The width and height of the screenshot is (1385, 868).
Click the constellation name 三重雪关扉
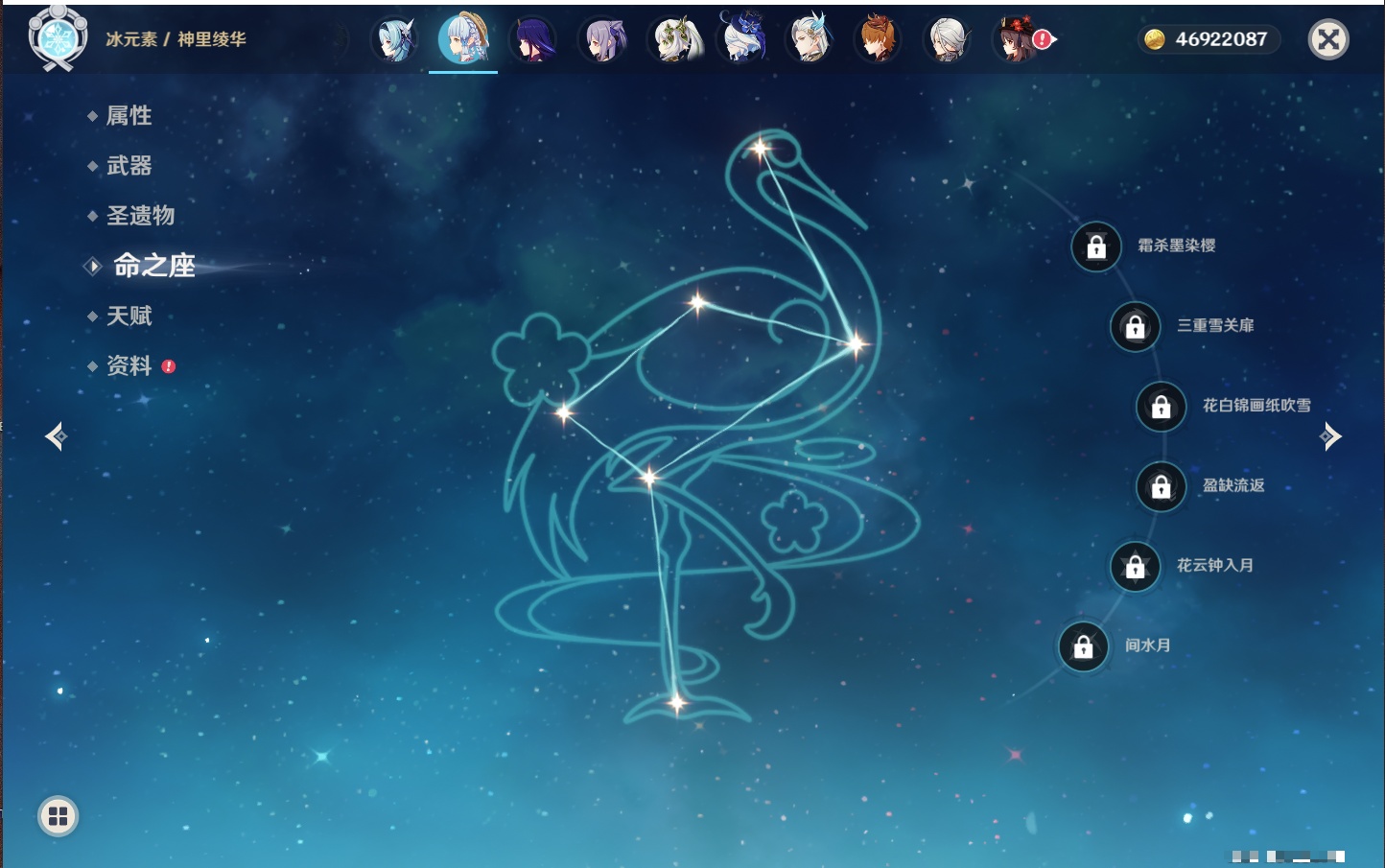(x=1215, y=325)
